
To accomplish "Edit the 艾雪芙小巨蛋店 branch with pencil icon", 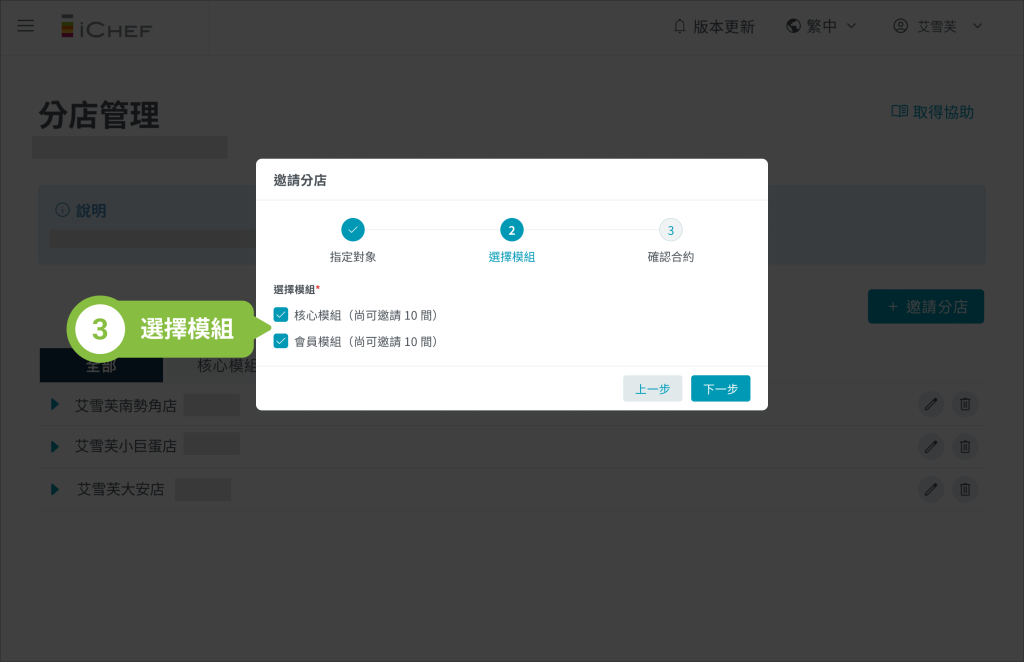I will [931, 446].
